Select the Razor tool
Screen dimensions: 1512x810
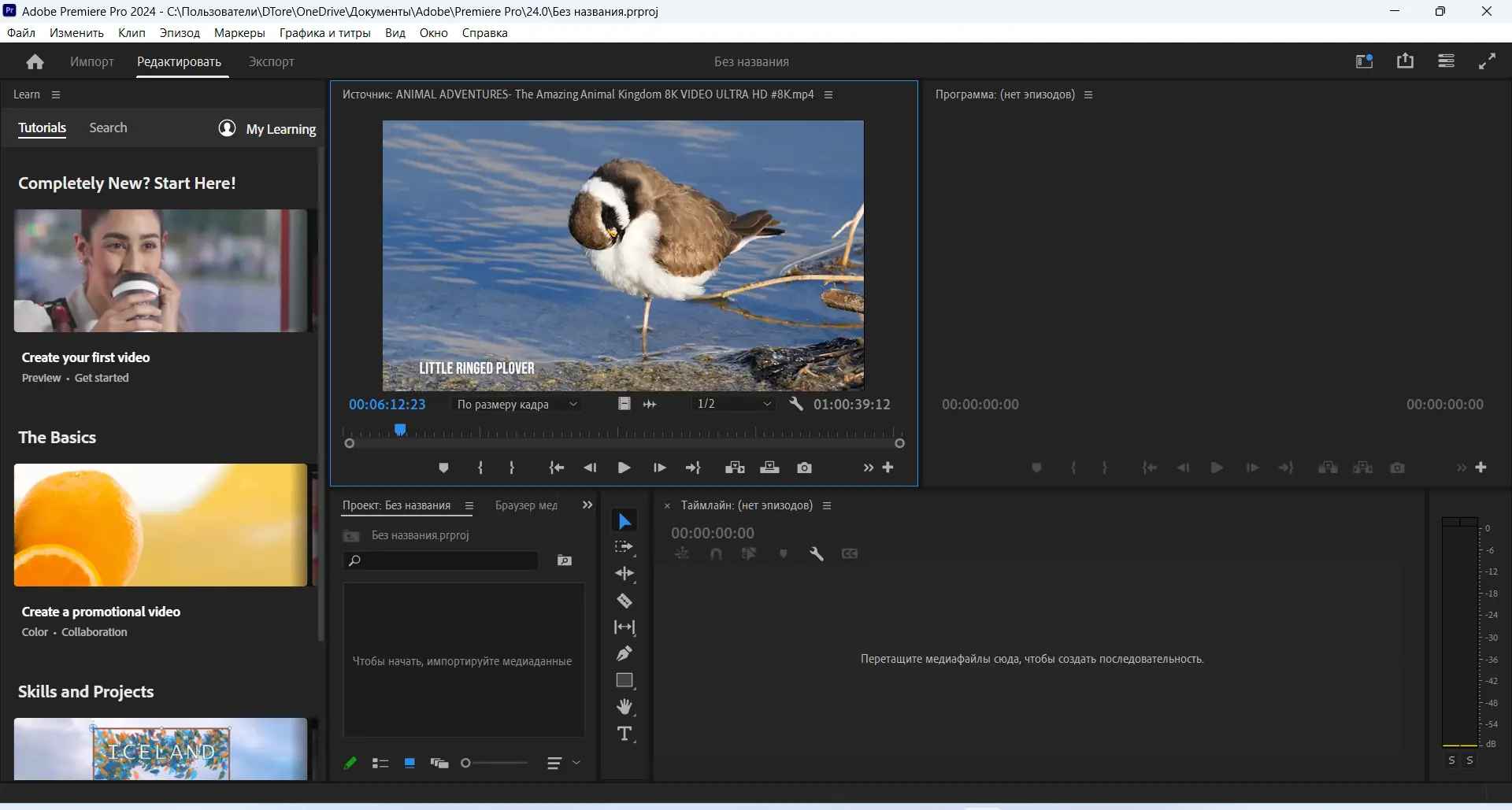coord(624,601)
